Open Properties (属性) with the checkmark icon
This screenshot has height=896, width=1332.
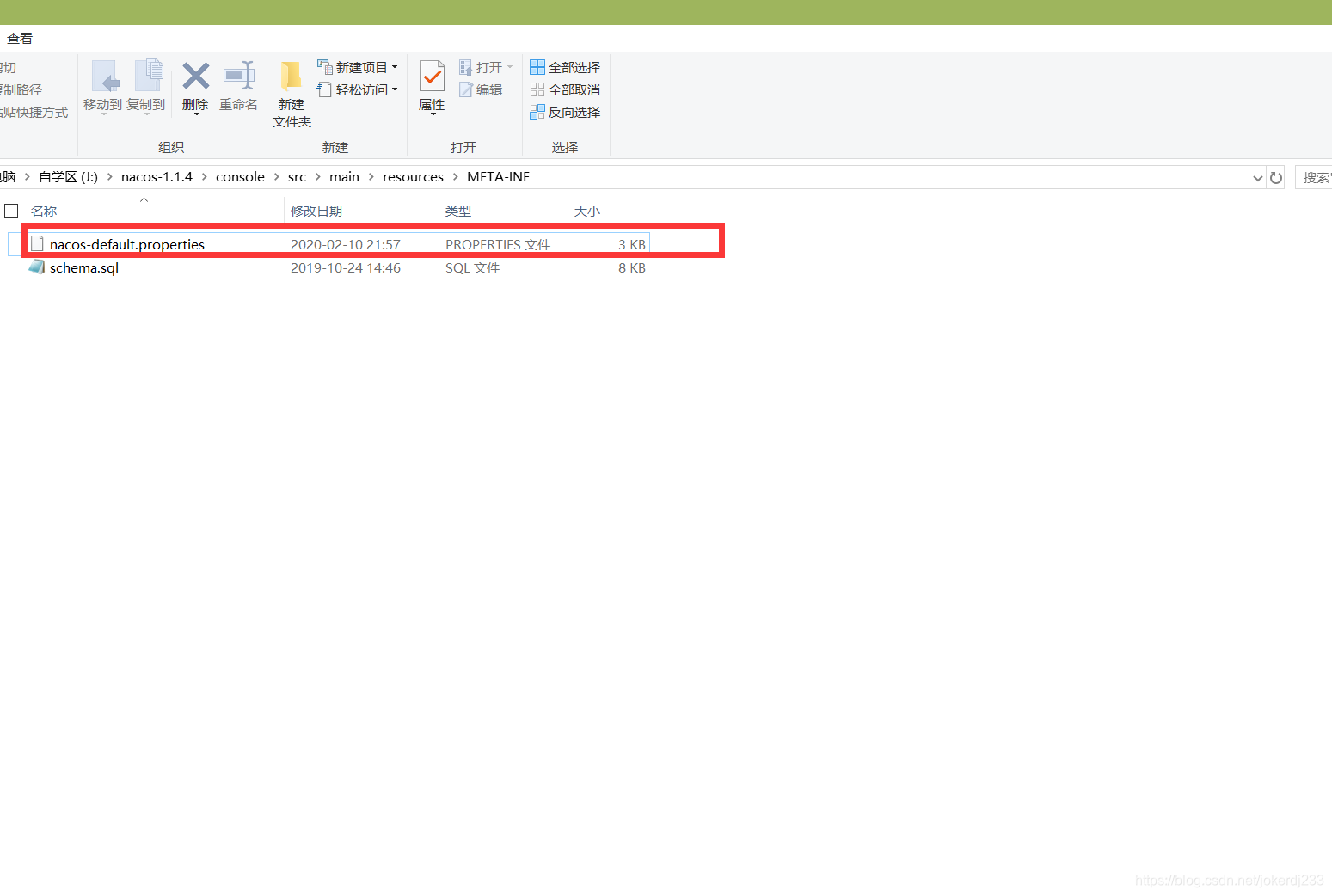pos(432,87)
